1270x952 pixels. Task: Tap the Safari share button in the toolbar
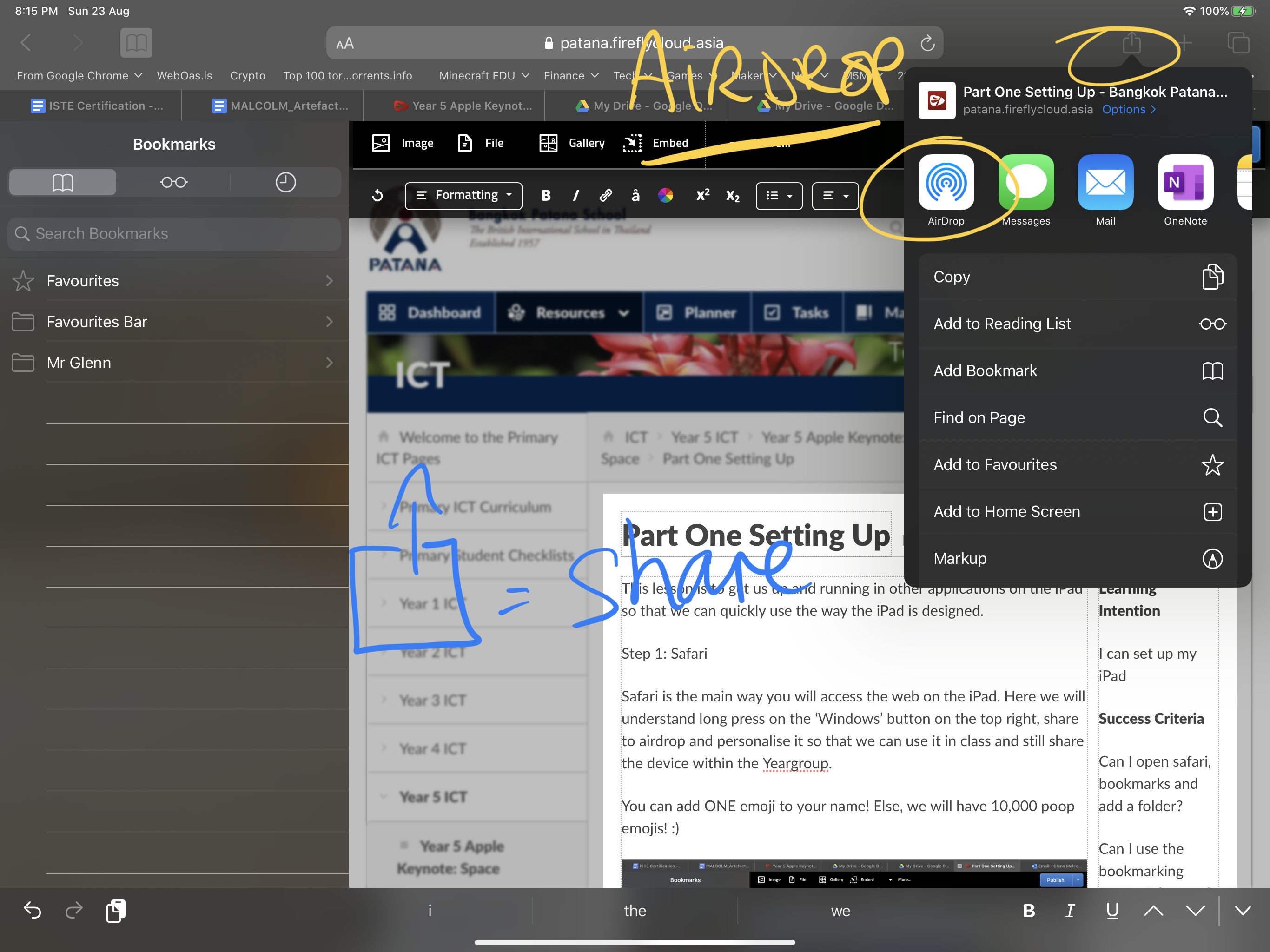tap(1131, 42)
